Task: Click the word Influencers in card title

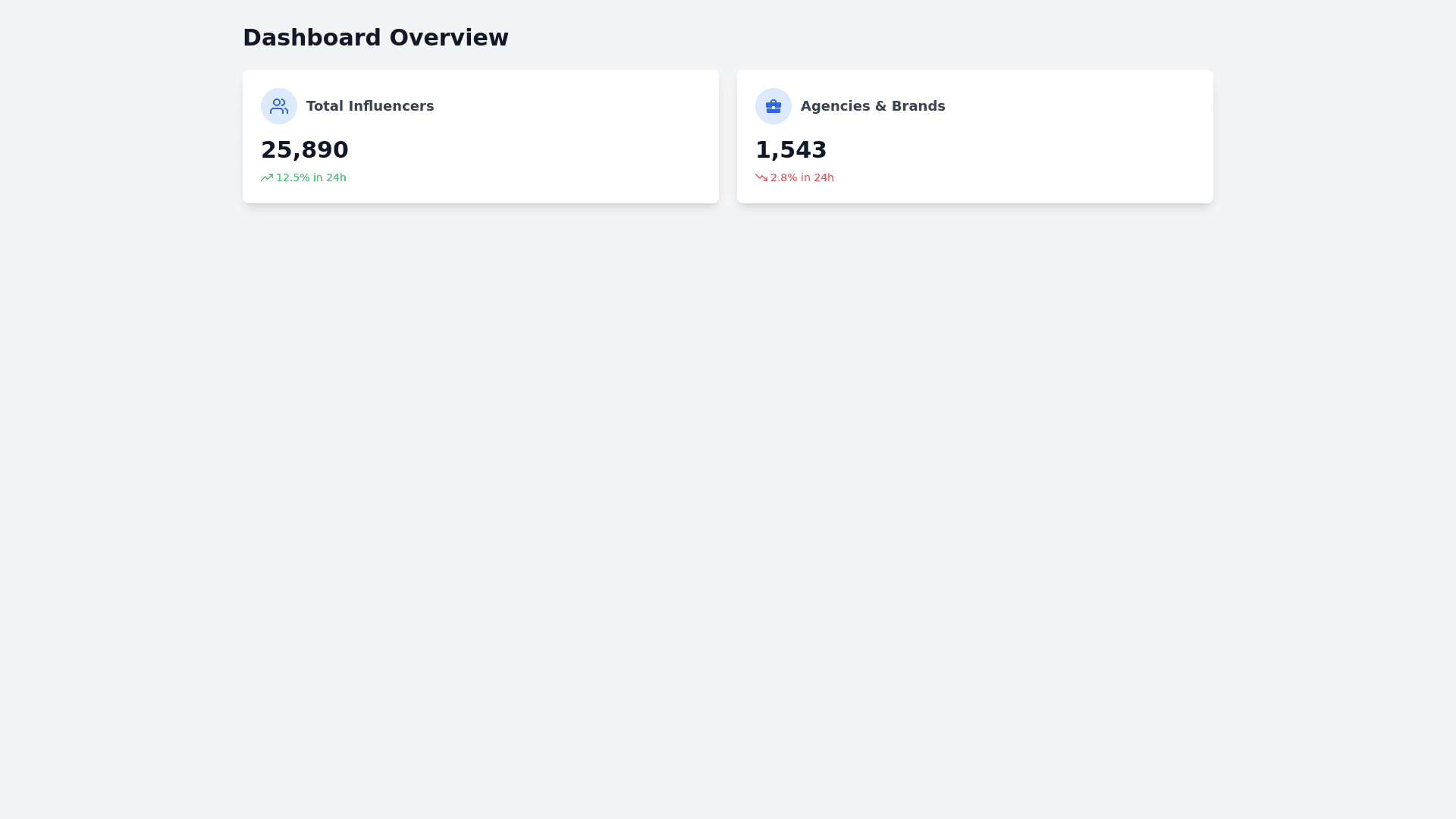Action: point(391,106)
